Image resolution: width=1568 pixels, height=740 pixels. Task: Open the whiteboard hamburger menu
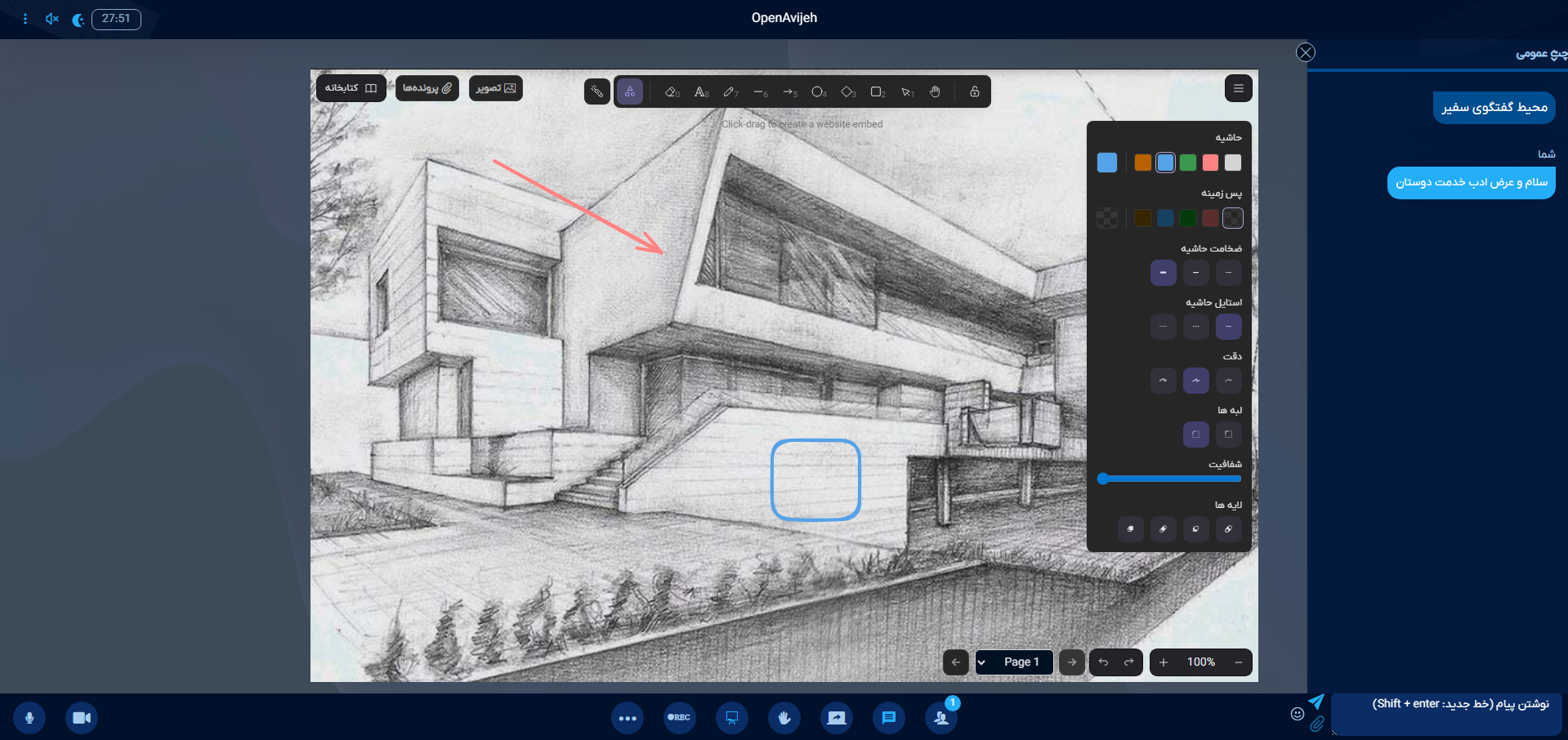[x=1239, y=88]
